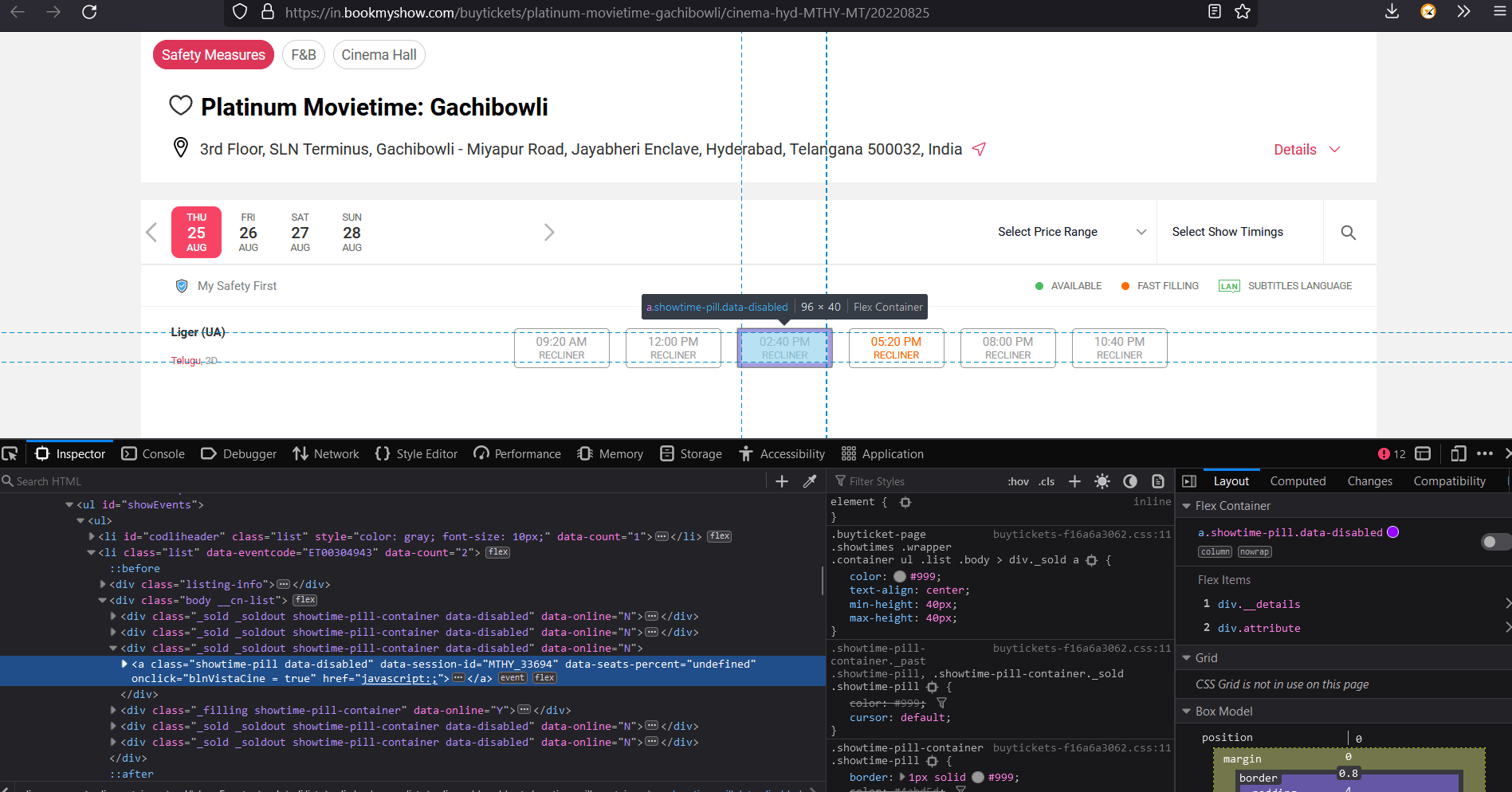Toggle the three-pane inspector sidebar icon
This screenshot has height=792, width=1512.
point(1189,481)
